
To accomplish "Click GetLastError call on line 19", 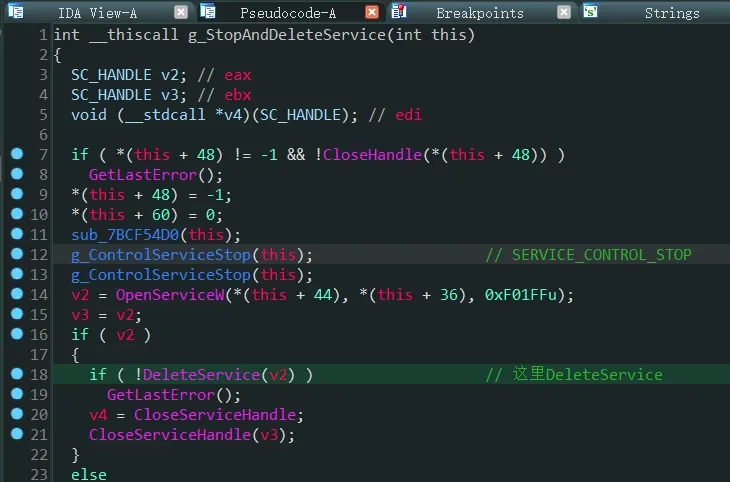I will click(161, 395).
